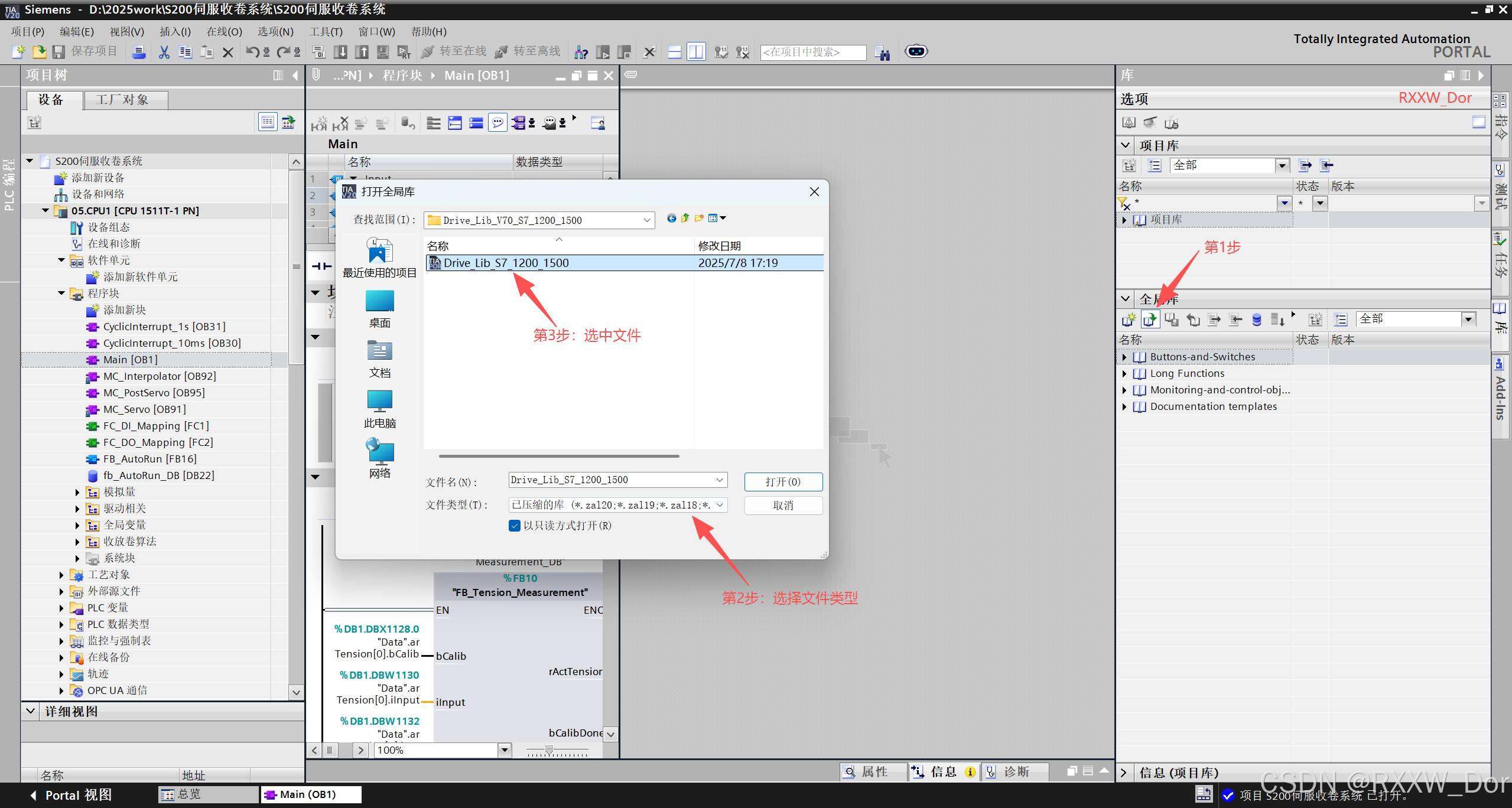Click the Save project toolbar icon
This screenshot has height=808, width=1512.
pos(58,52)
